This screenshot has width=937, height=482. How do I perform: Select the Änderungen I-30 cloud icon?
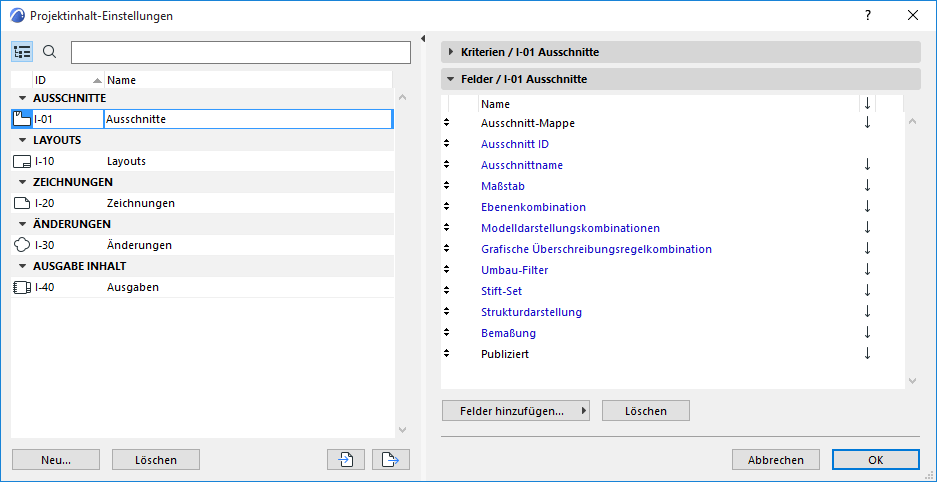(x=21, y=245)
